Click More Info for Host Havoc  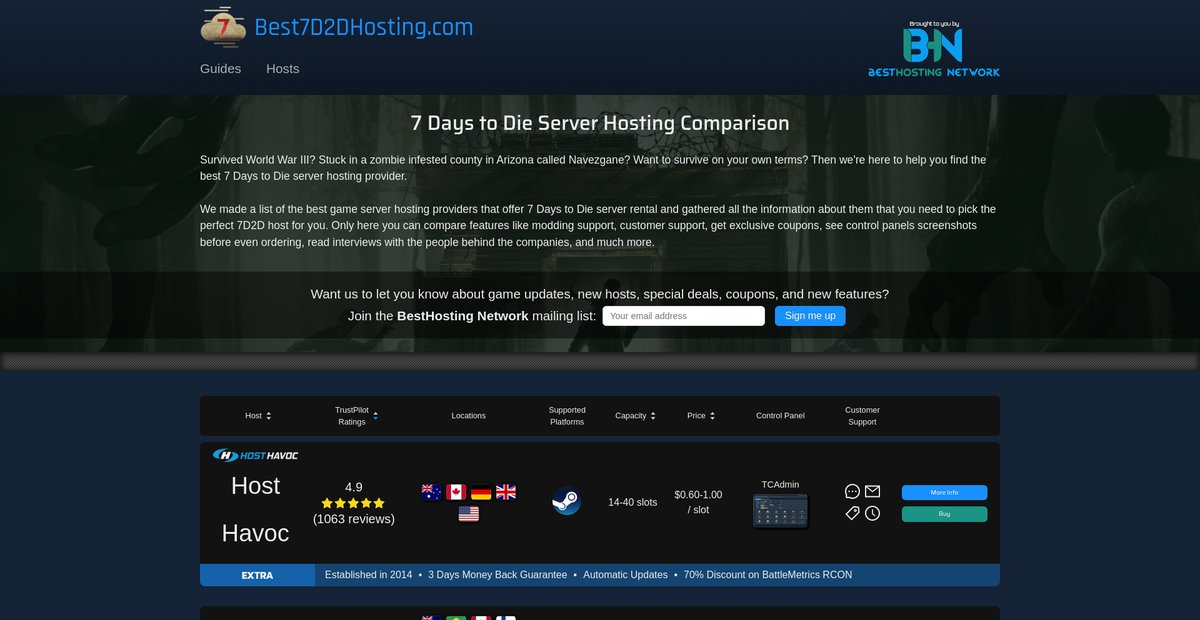point(944,492)
